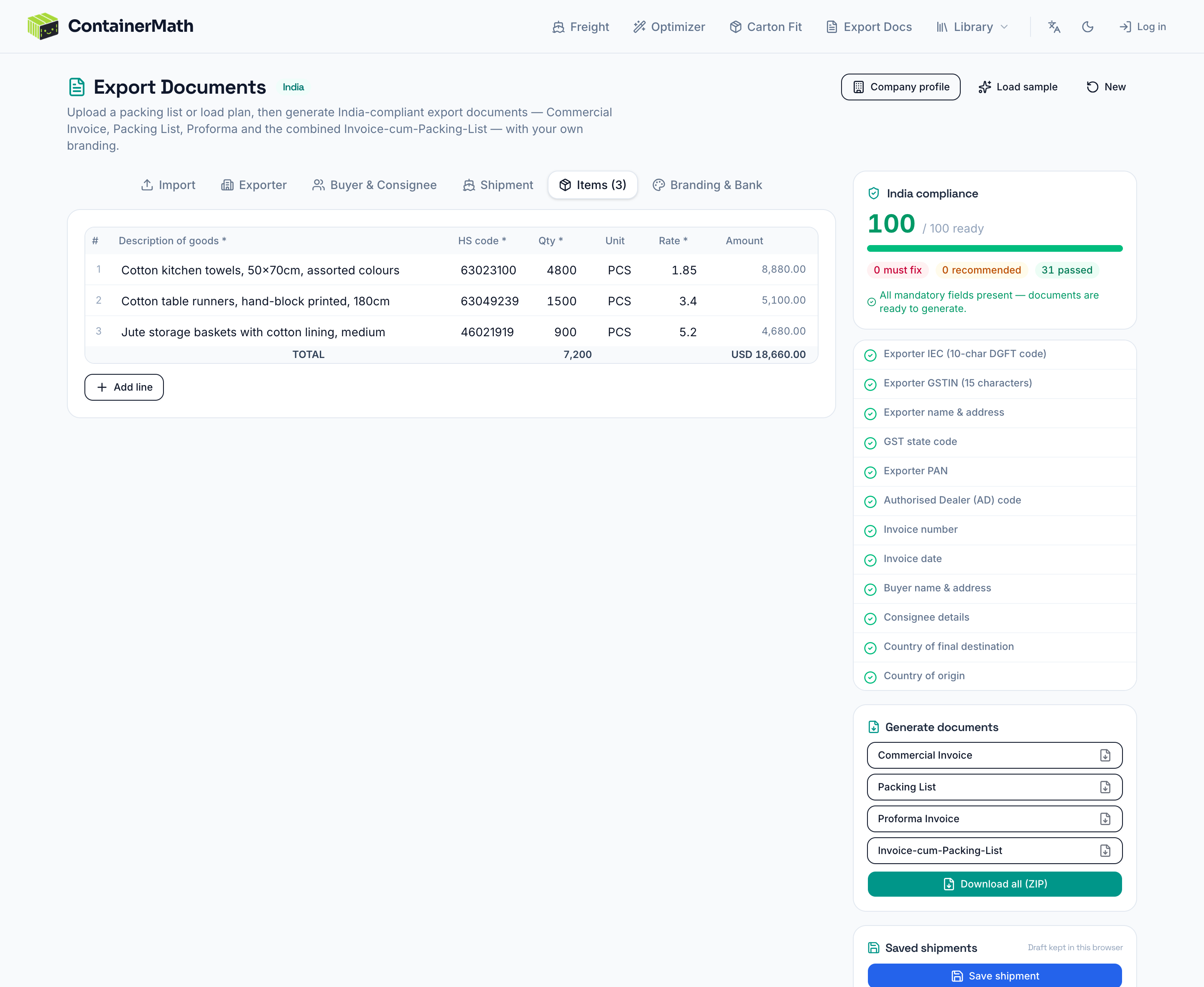This screenshot has width=1204, height=987.
Task: Click total amount USD 18,660.00
Action: click(x=768, y=354)
